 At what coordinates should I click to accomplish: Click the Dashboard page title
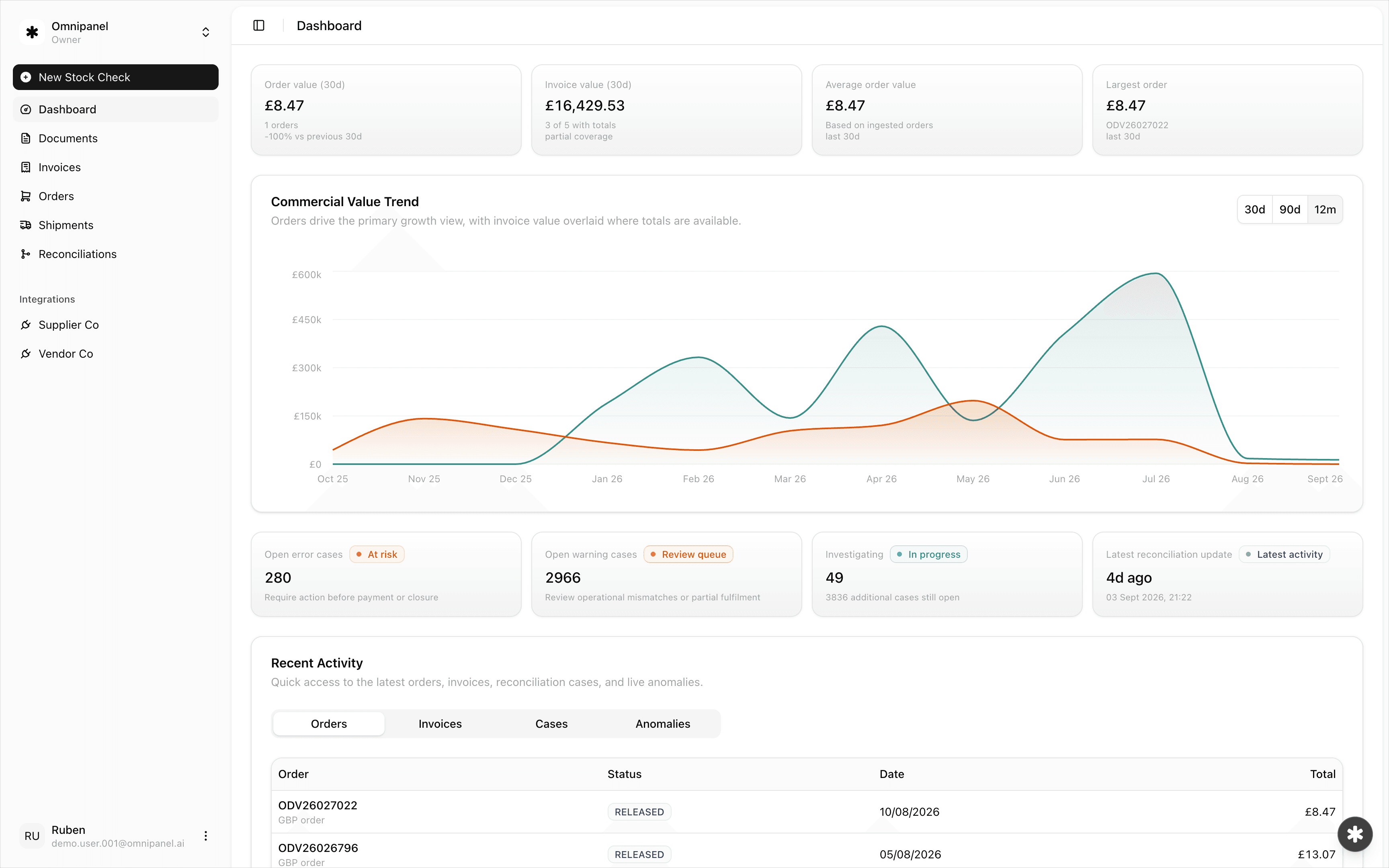click(329, 25)
